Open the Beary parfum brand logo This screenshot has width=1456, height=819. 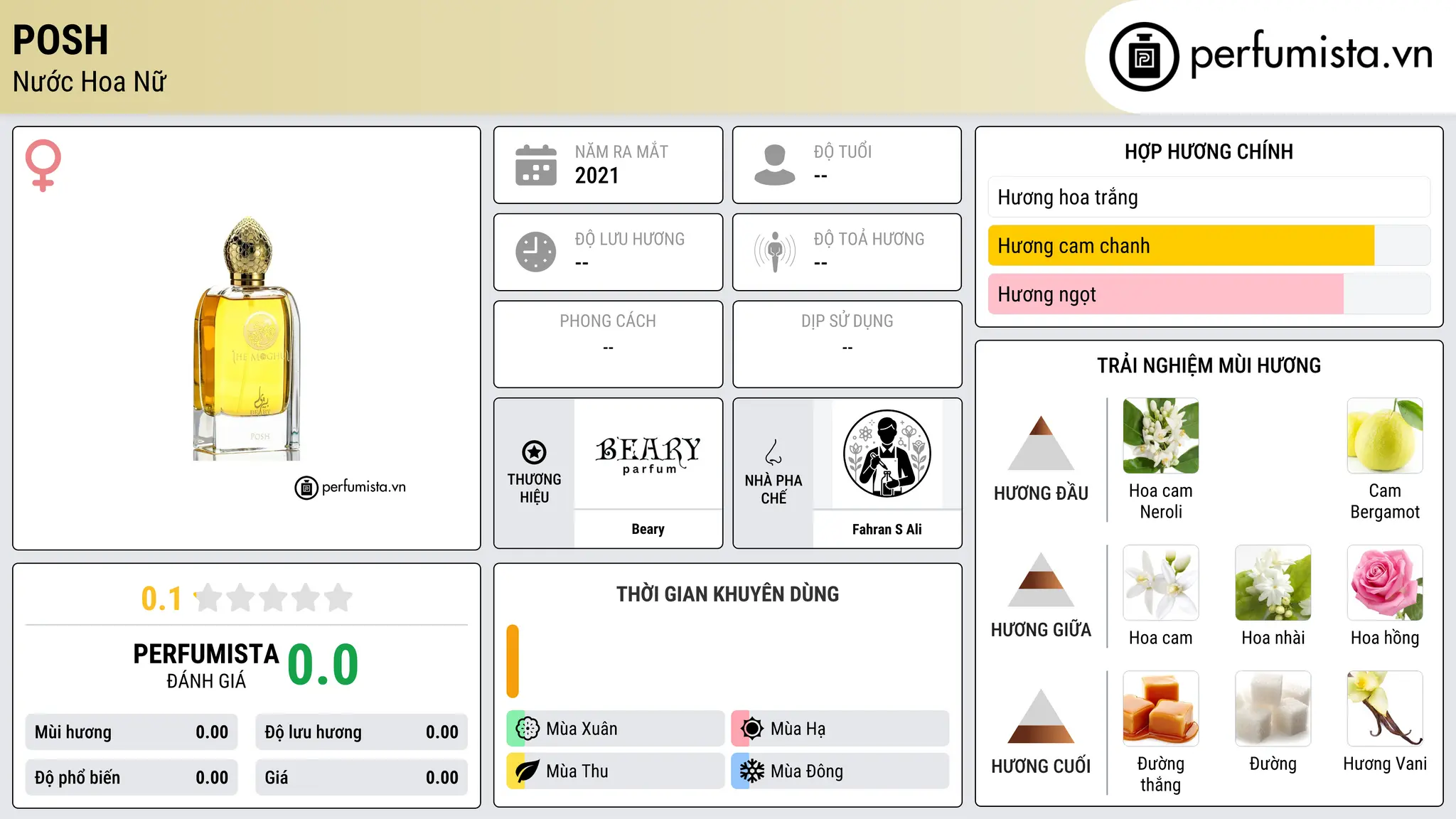(x=648, y=454)
